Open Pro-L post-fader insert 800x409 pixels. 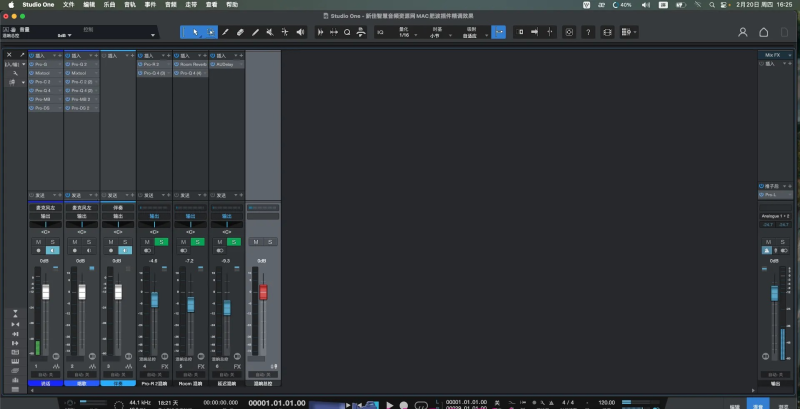pos(776,195)
